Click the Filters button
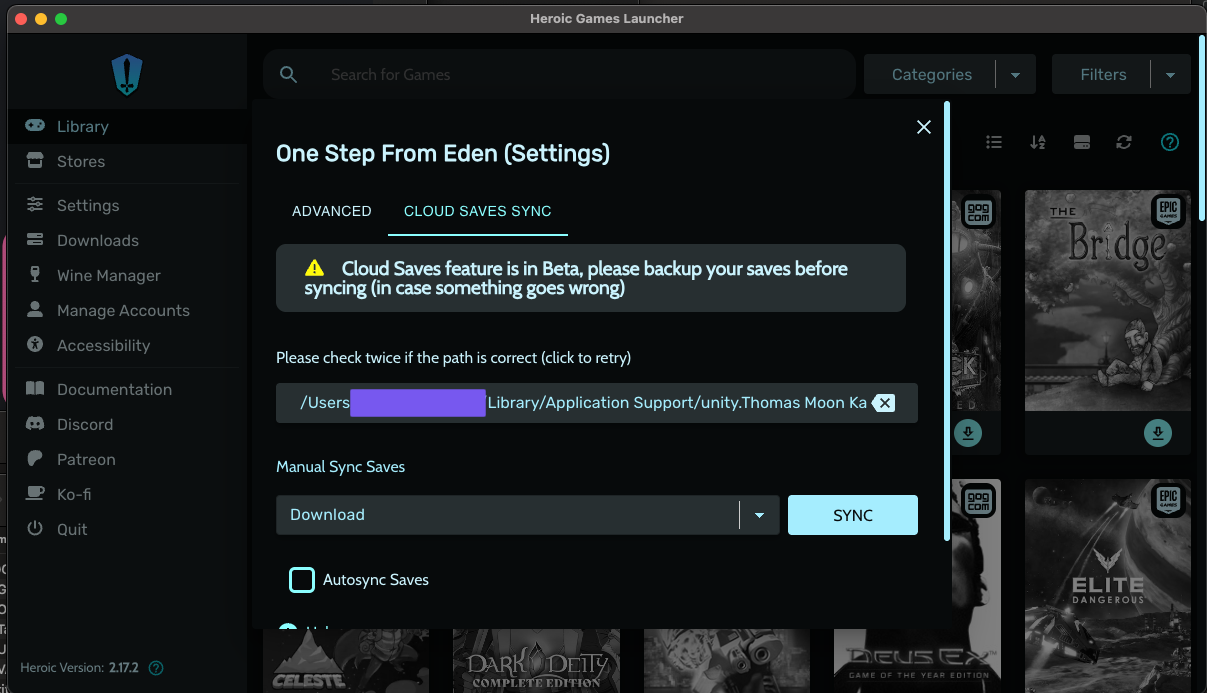The image size is (1207, 693). [x=1103, y=74]
